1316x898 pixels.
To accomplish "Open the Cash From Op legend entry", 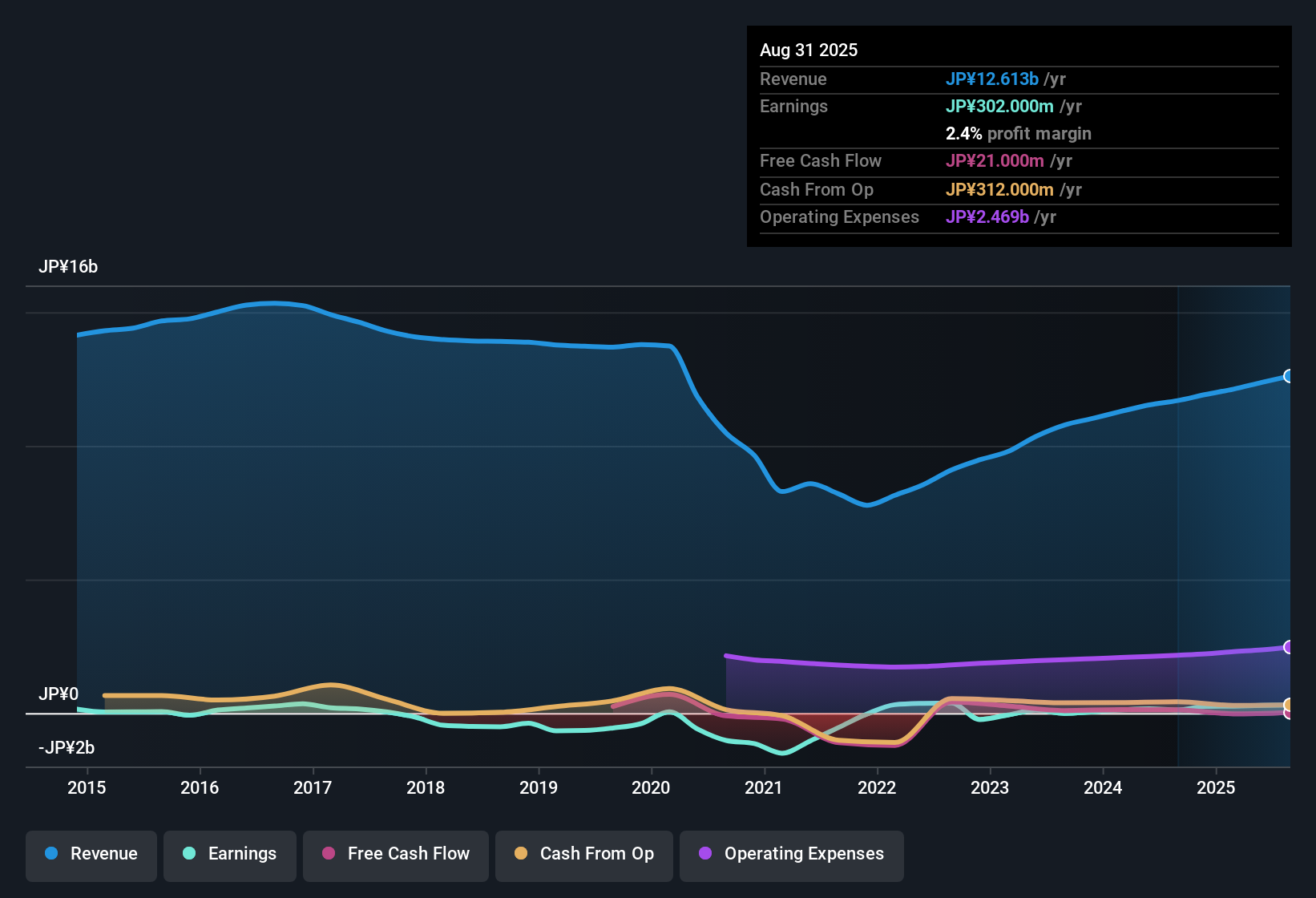I will 583,854.
